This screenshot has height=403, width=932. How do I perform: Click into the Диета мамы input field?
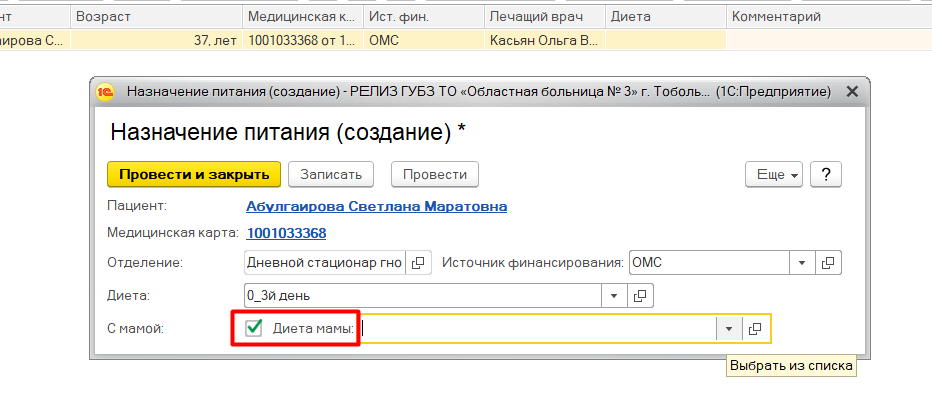click(x=537, y=329)
